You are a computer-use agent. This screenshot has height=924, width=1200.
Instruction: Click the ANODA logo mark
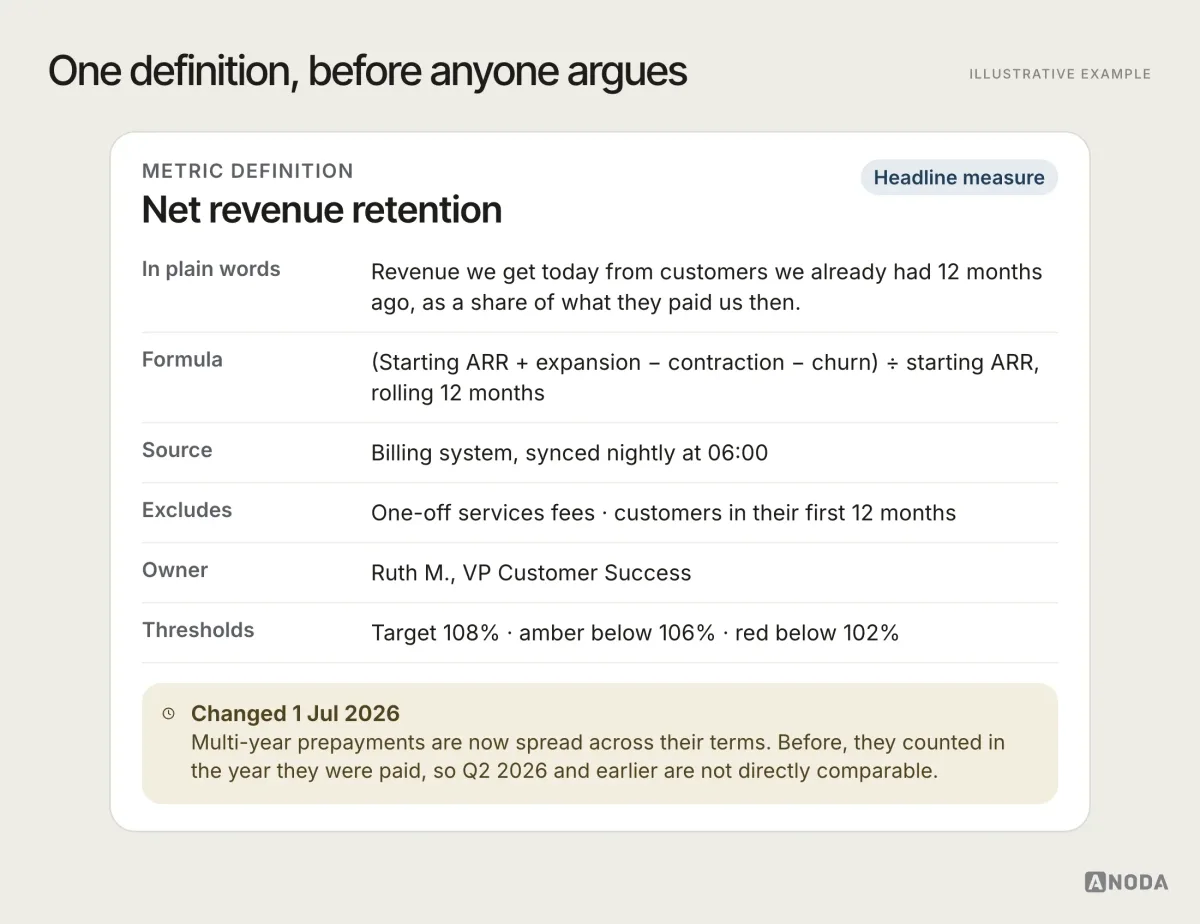point(1126,882)
